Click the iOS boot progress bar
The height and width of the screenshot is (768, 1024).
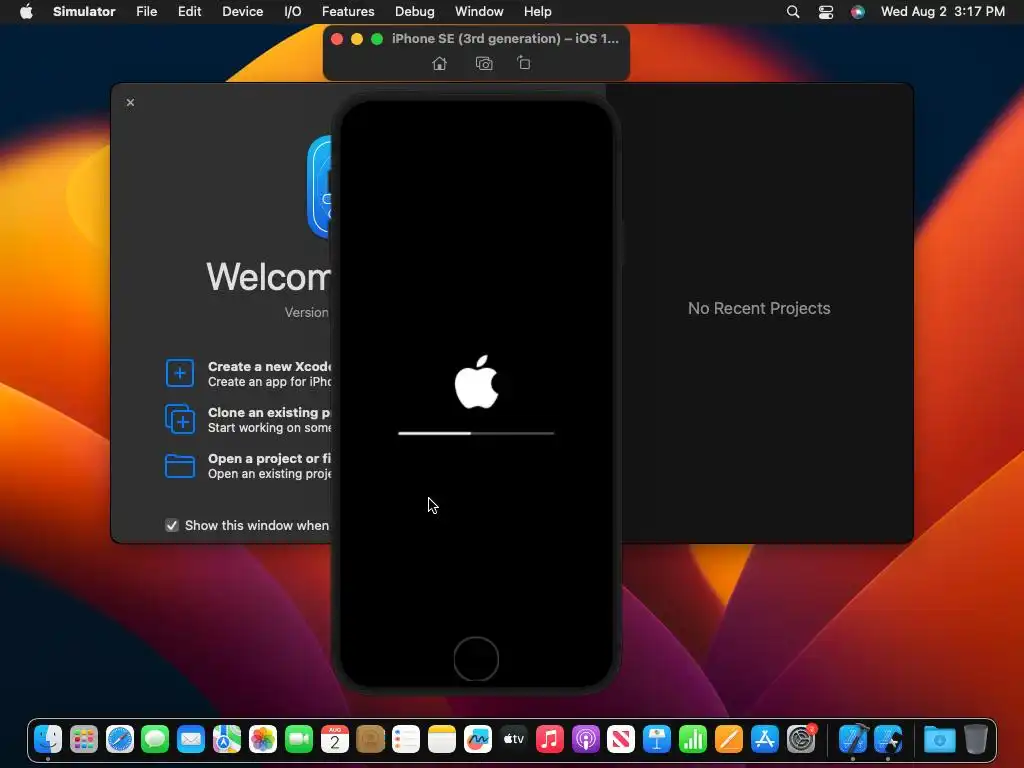click(x=476, y=433)
